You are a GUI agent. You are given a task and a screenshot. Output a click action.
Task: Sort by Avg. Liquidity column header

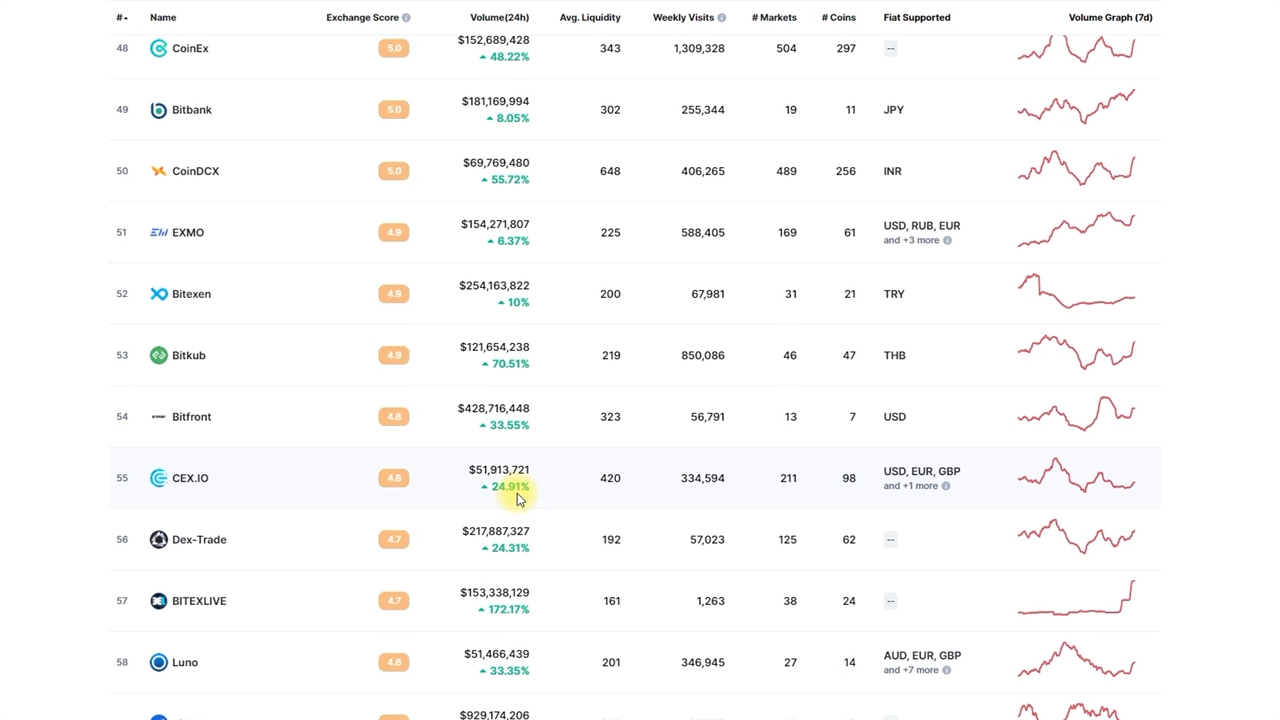[590, 18]
